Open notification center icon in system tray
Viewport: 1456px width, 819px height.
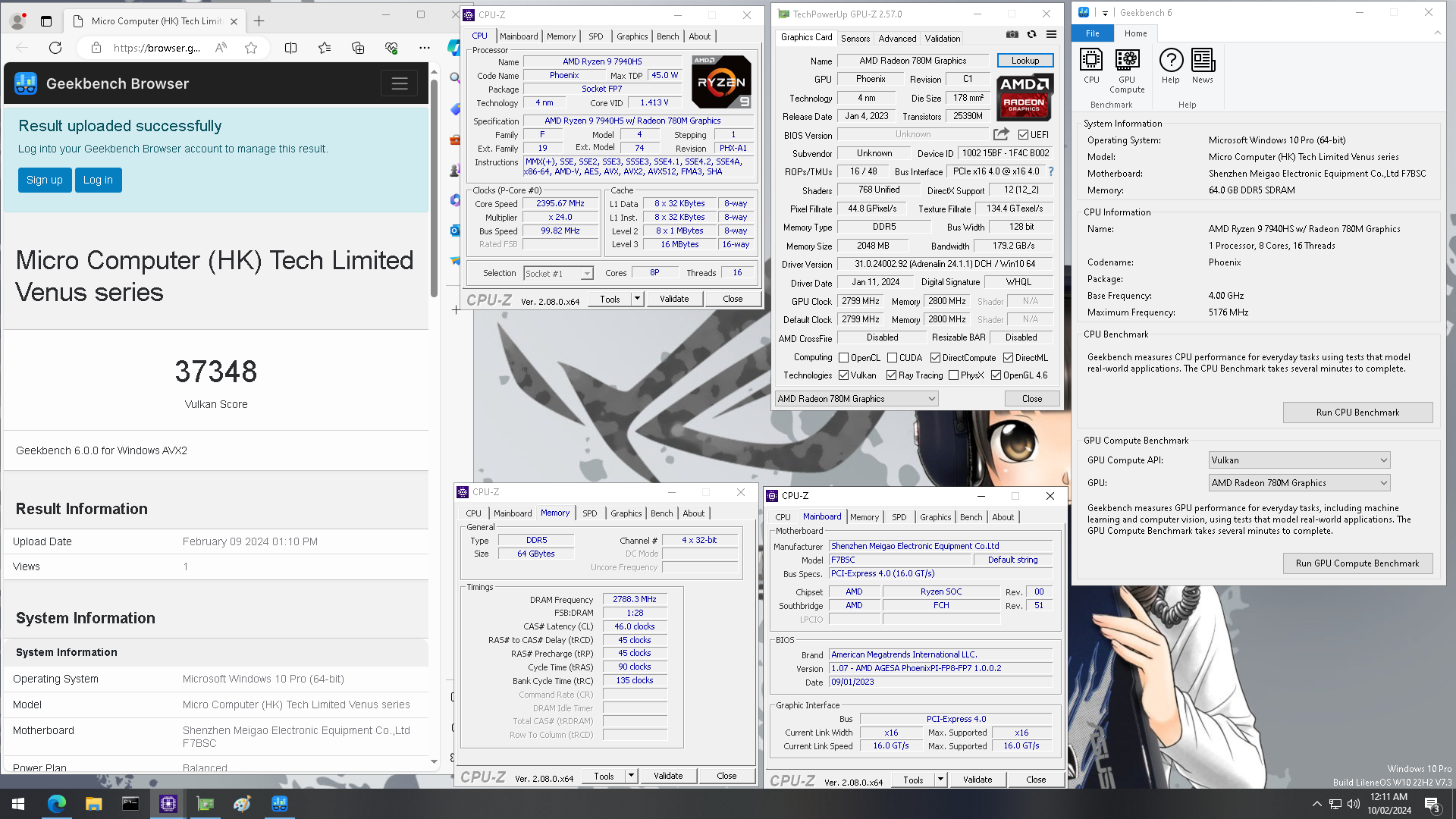pyautogui.click(x=1432, y=804)
